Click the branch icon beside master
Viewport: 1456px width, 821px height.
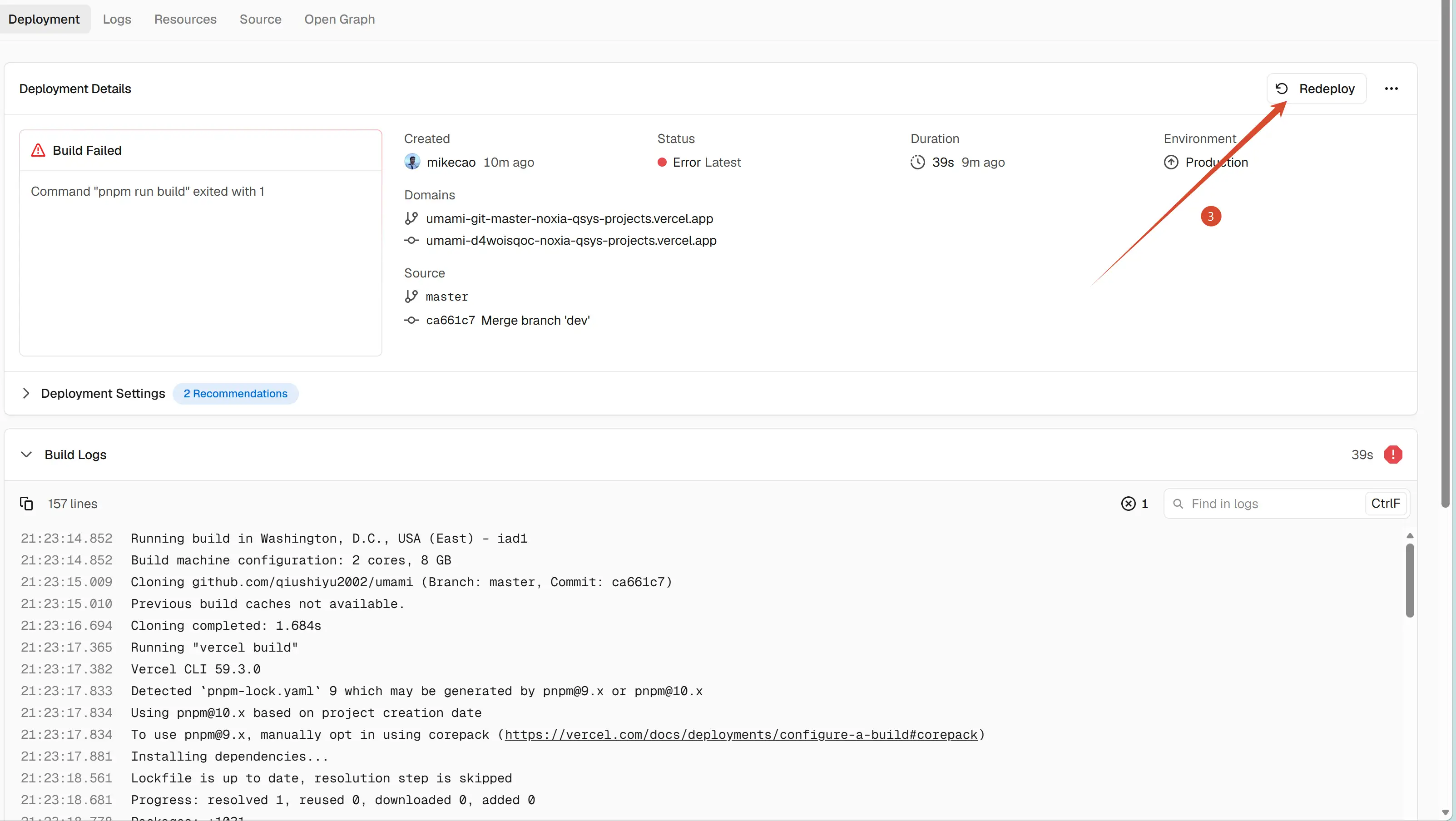[x=411, y=297]
